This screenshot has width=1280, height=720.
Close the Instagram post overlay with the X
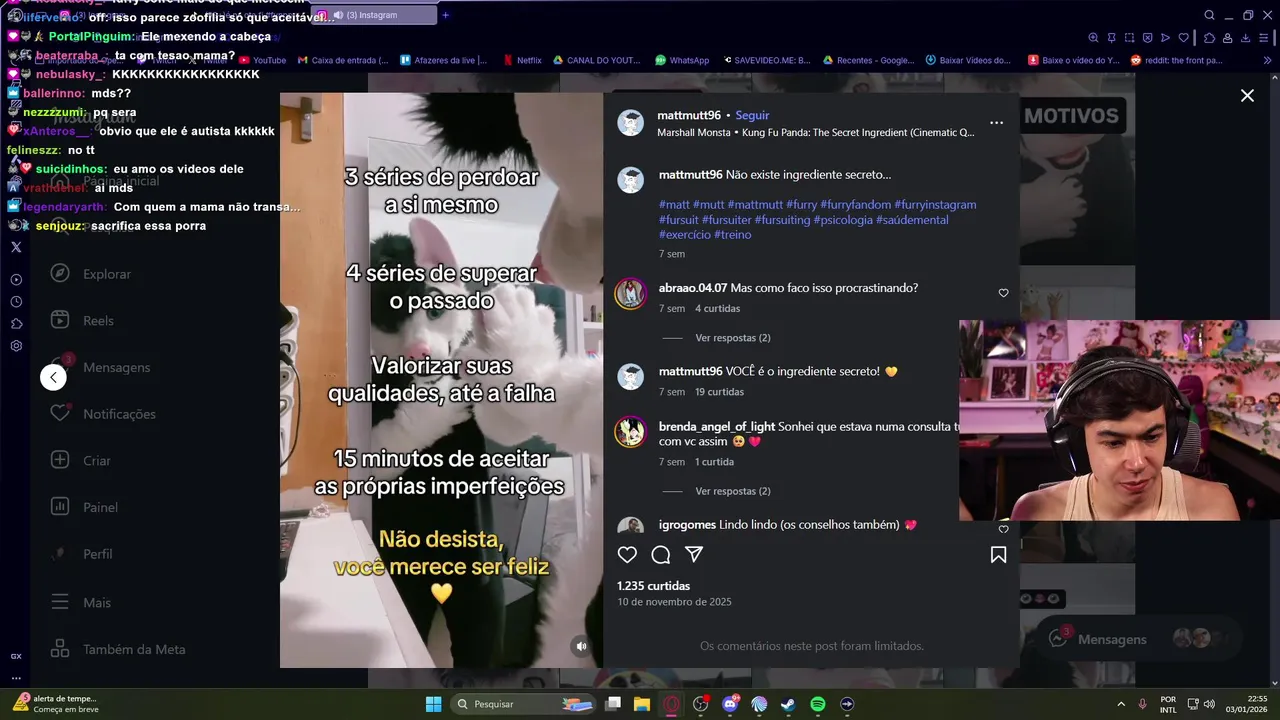(x=1247, y=95)
